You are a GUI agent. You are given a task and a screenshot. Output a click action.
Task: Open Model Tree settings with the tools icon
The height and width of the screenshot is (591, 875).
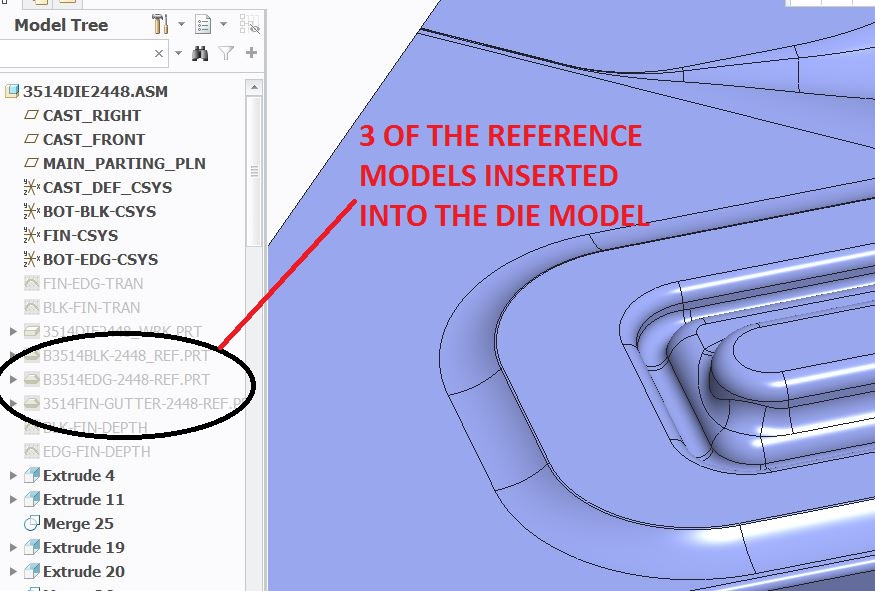tap(160, 25)
